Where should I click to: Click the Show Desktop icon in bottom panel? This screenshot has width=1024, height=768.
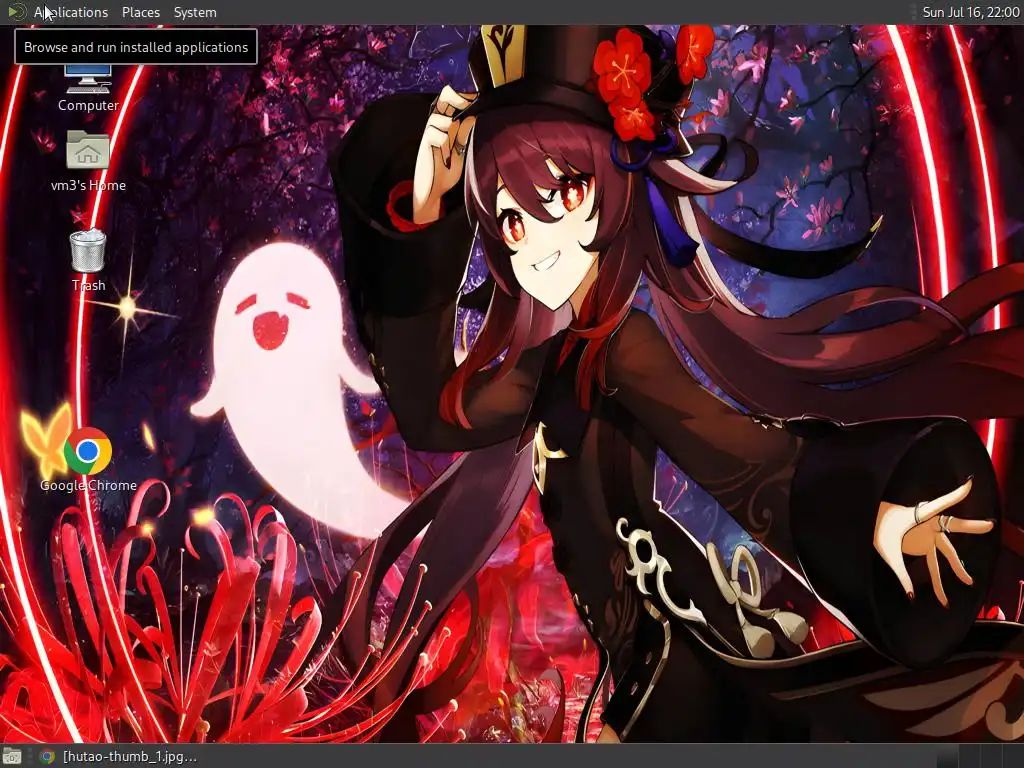(x=12, y=756)
